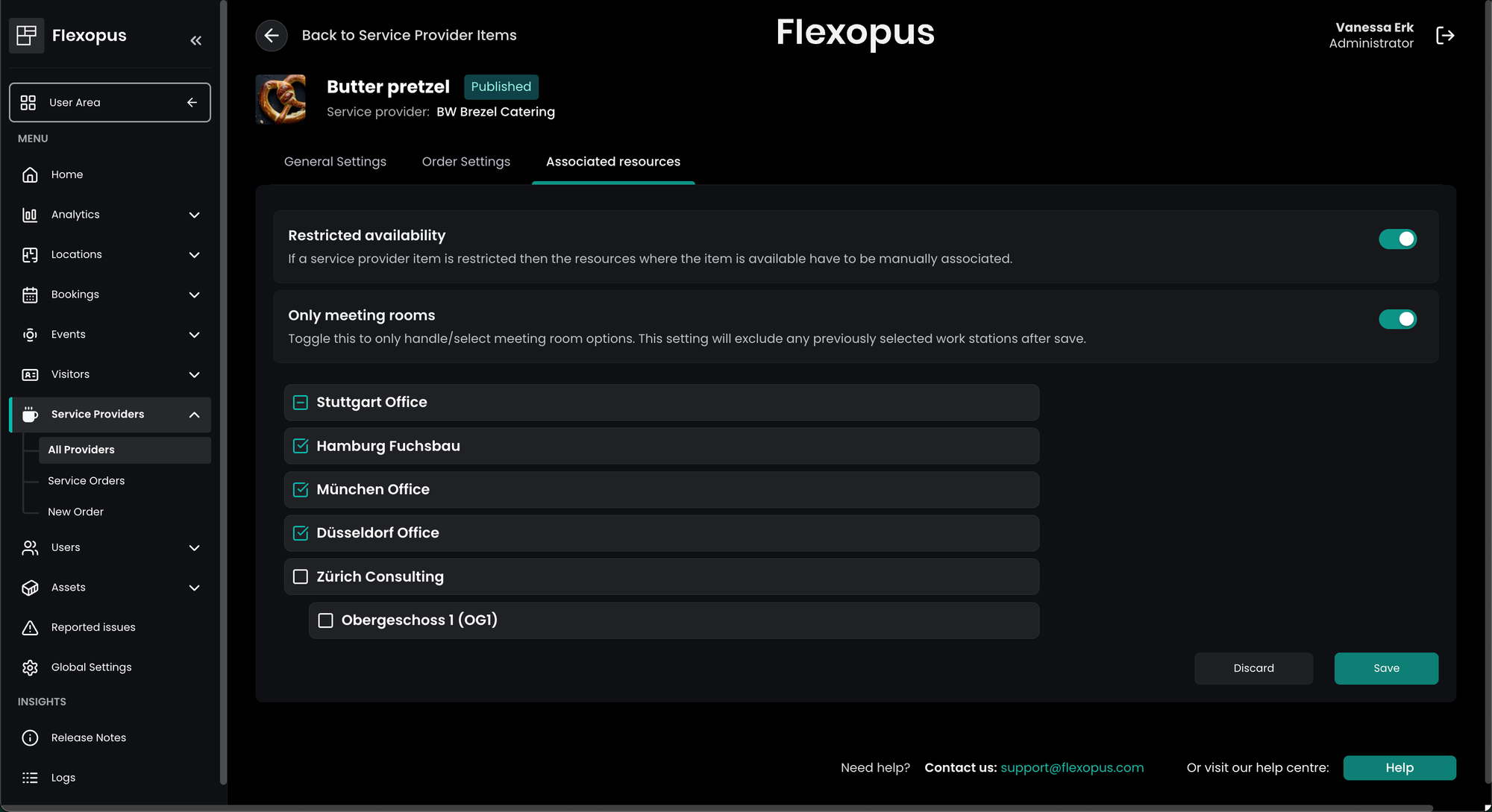
Task: Open the Order Settings tab
Action: (466, 162)
